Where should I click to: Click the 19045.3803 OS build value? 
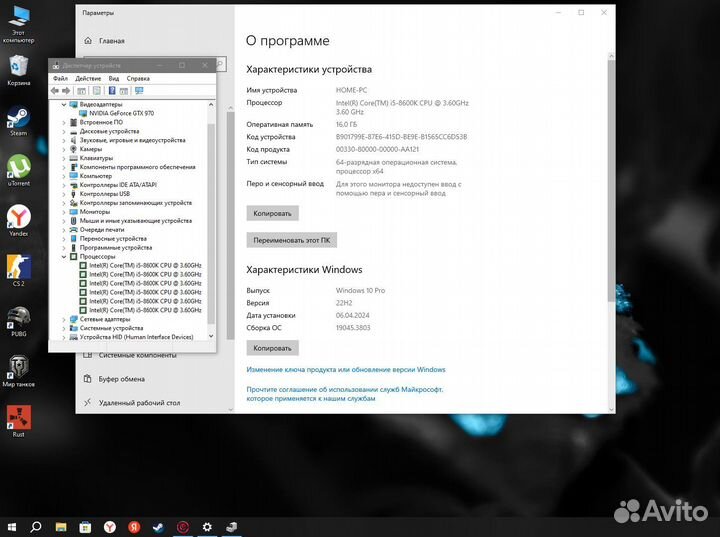click(x=353, y=328)
